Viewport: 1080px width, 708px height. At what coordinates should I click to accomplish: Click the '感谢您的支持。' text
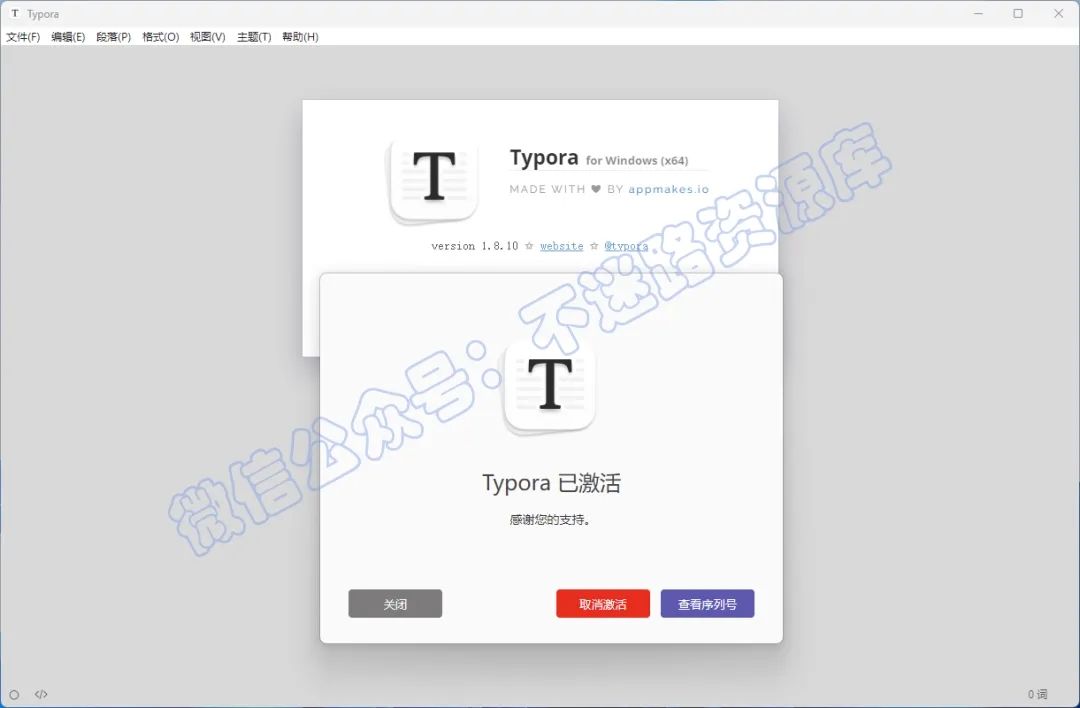(x=550, y=520)
